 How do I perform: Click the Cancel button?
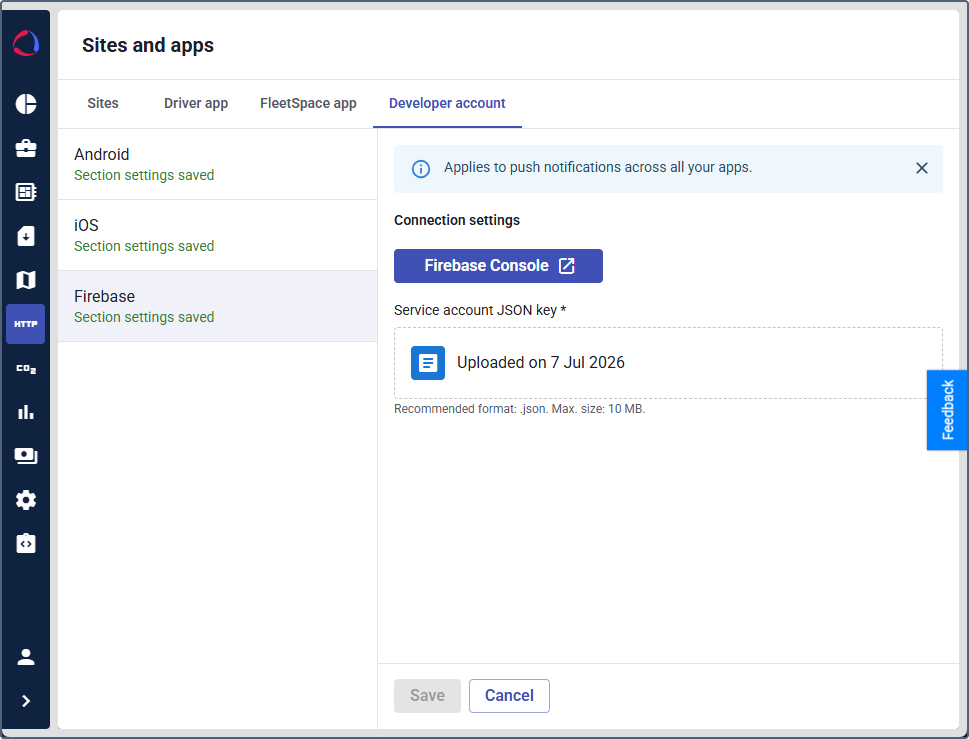(509, 696)
